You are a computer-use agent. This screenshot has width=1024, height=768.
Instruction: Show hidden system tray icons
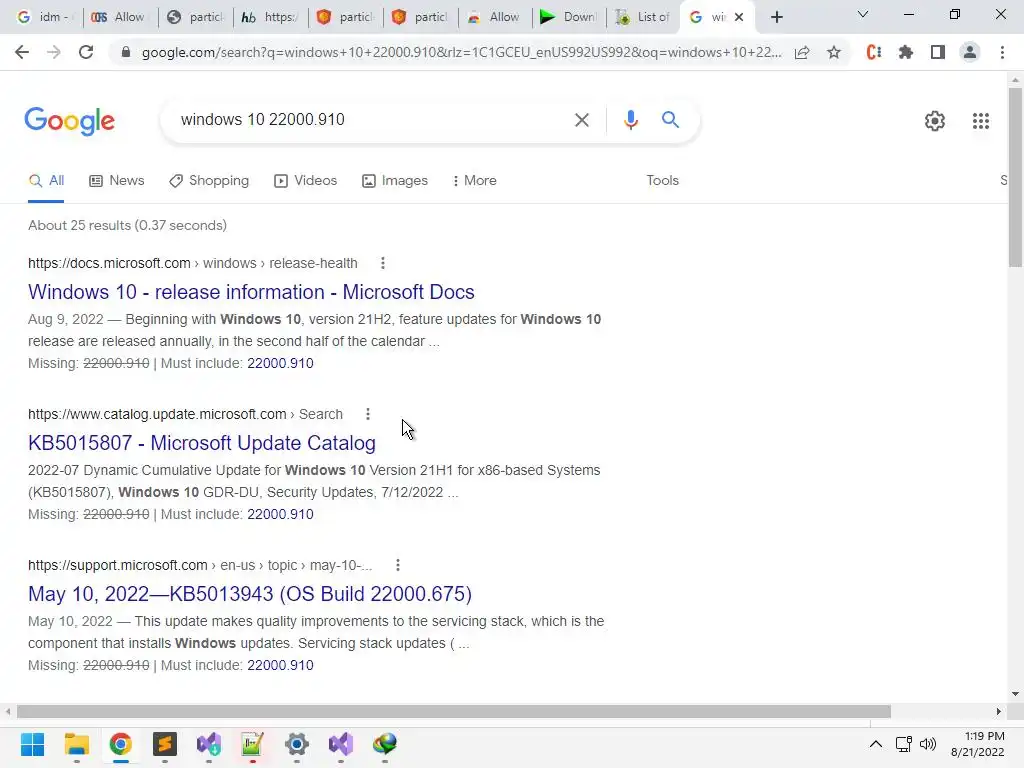click(876, 744)
